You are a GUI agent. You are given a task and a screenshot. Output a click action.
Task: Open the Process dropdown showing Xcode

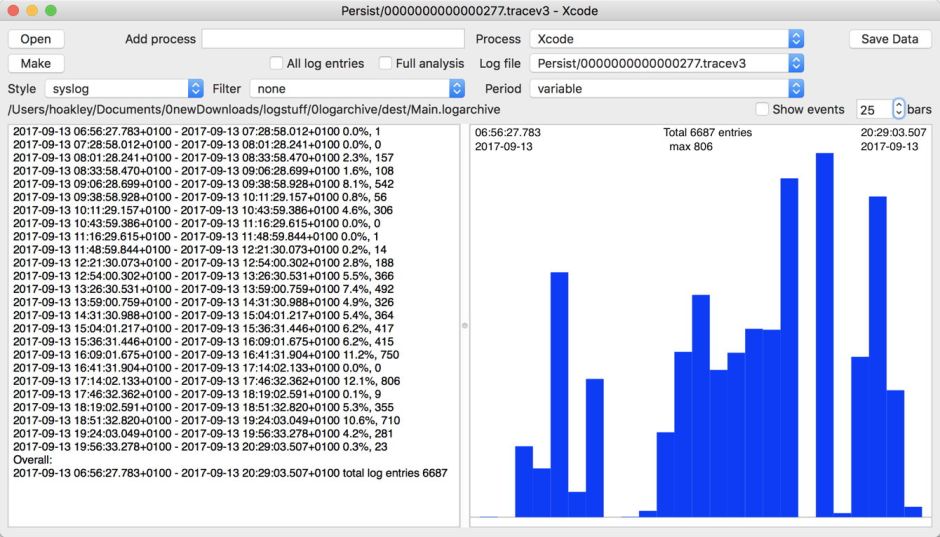click(667, 39)
